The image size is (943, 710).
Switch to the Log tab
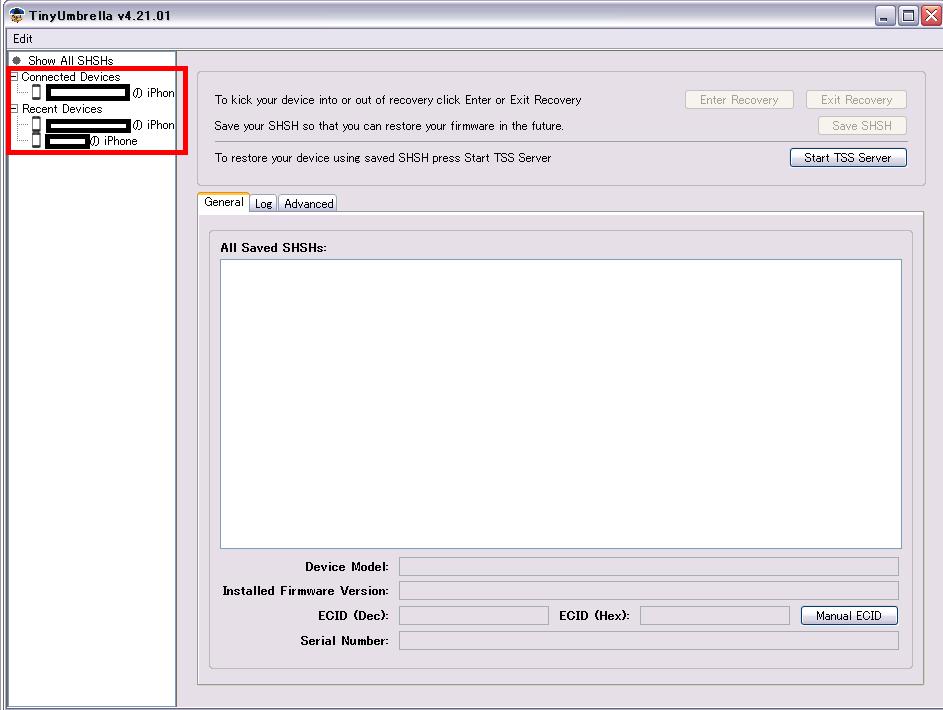(x=263, y=204)
